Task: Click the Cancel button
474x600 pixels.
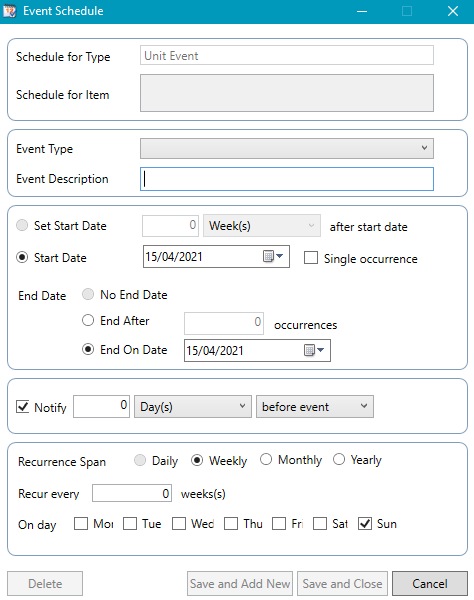Action: (430, 584)
